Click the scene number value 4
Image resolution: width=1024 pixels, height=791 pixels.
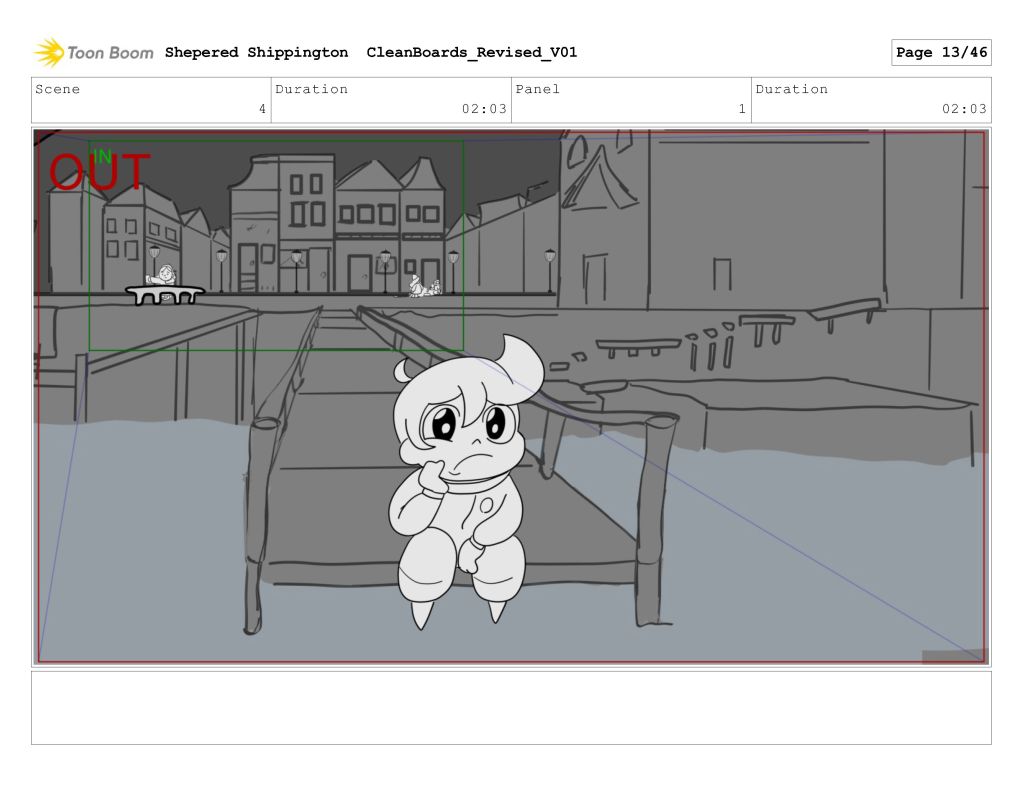[x=262, y=109]
